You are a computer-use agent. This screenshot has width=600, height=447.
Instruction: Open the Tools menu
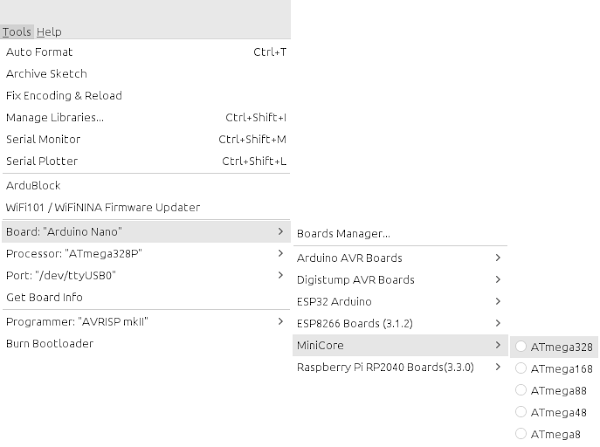point(17,32)
